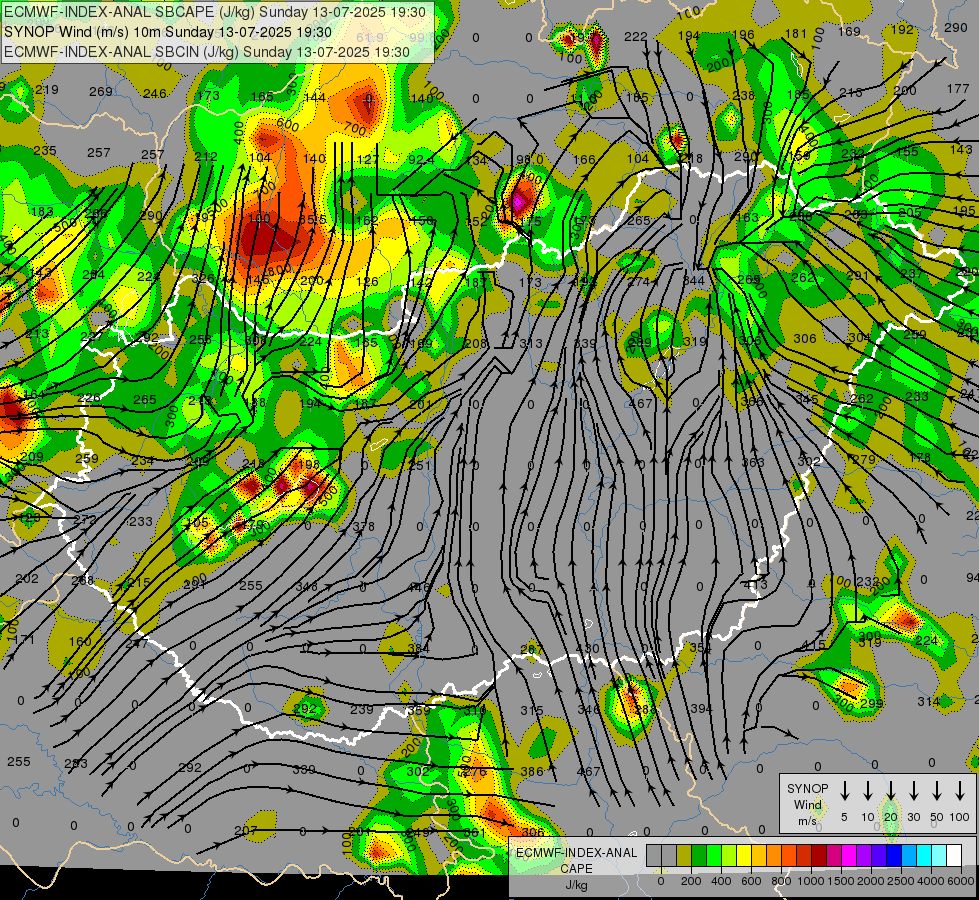Click the map value '394'
Screen dimensions: 979x900
click(x=701, y=709)
